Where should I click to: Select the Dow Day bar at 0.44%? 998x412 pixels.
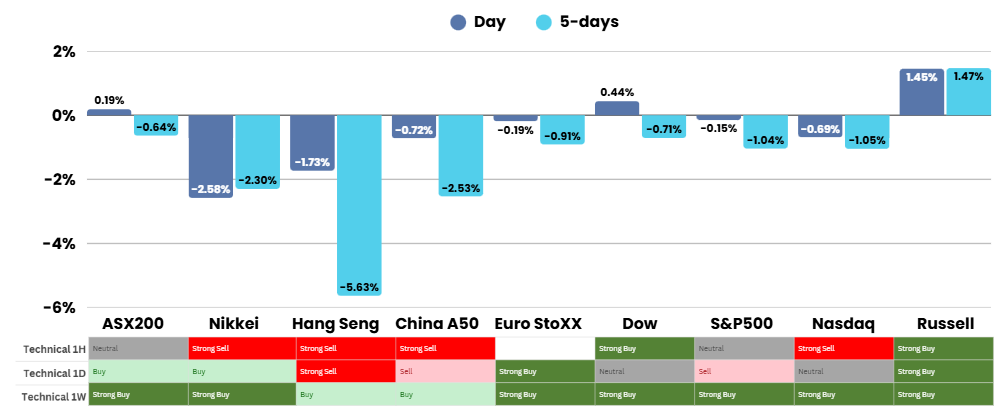pyautogui.click(x=617, y=108)
